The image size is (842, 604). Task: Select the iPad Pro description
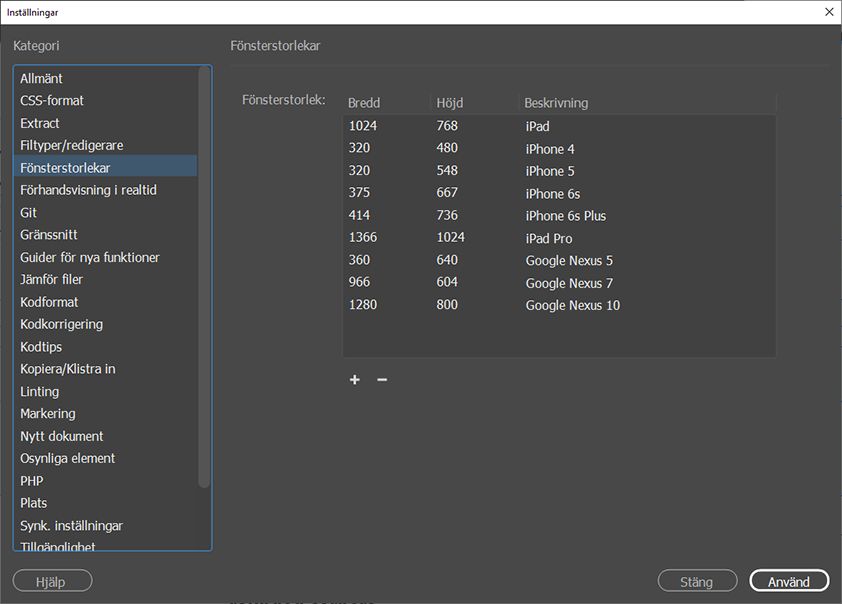coord(549,238)
